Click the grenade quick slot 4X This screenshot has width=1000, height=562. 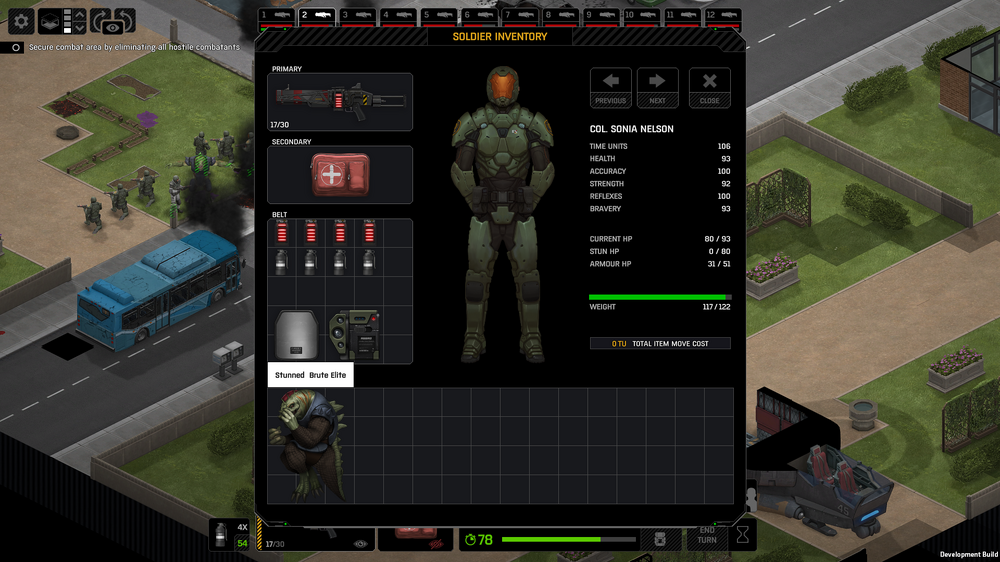[230, 535]
